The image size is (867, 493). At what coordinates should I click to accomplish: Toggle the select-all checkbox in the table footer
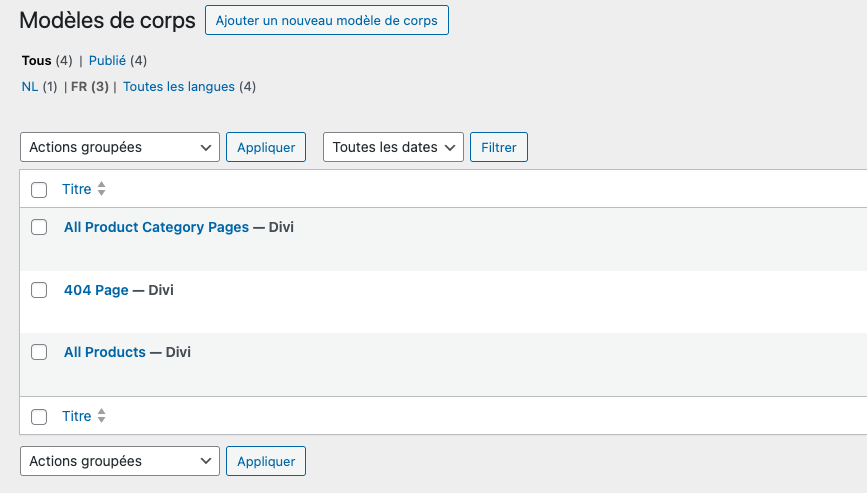39,416
